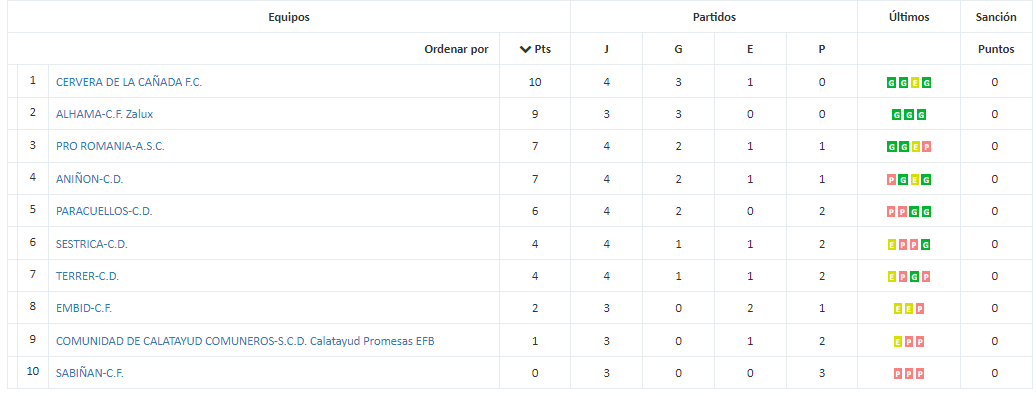
Task: Open ALHAMA-C.F. Zalux team link
Action: (x=104, y=114)
